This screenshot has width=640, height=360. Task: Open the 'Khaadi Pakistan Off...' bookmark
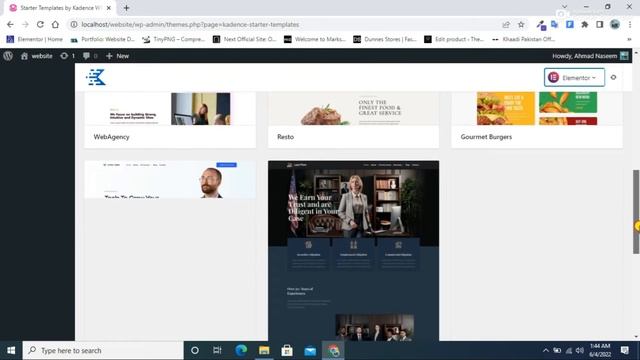coord(524,39)
